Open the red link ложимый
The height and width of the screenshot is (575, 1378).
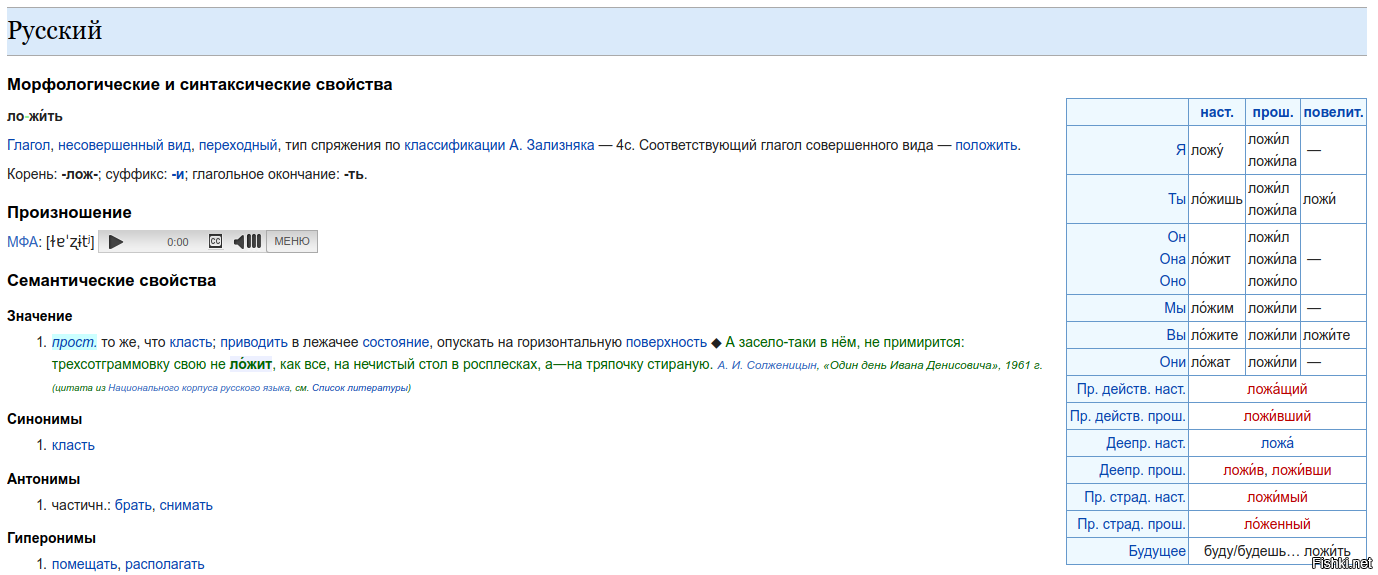tap(1276, 497)
